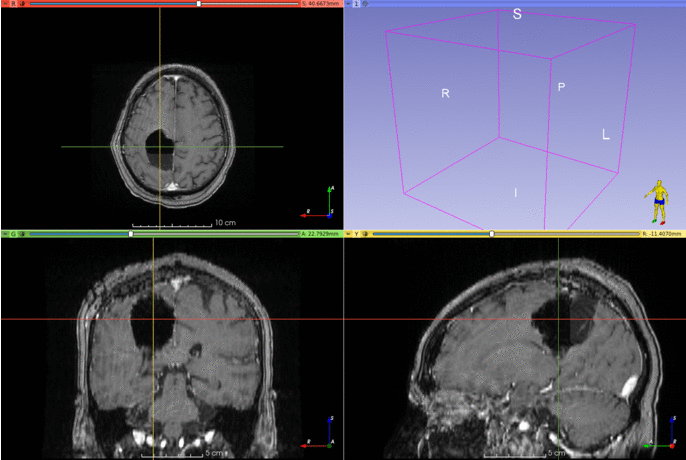686x460 pixels.
Task: Click the P label inside the 3D bounding box
Action: pos(561,87)
